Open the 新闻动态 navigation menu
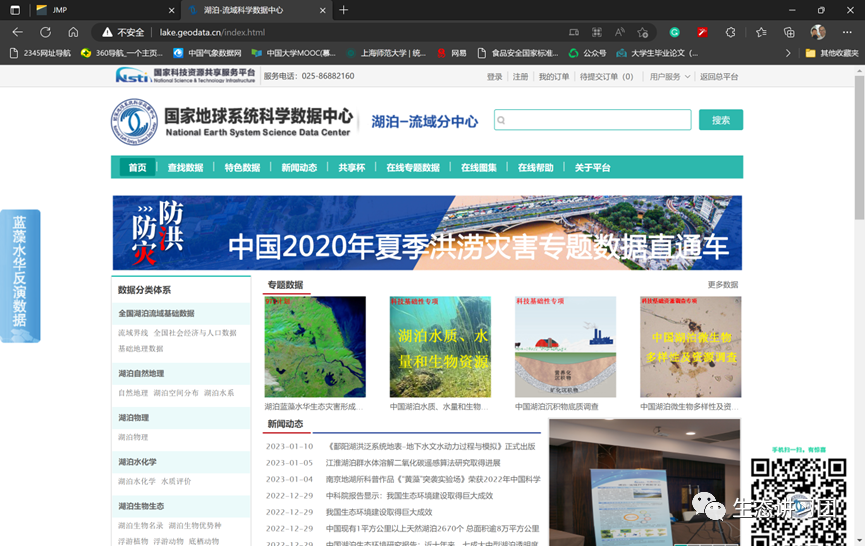The width and height of the screenshot is (865, 546). 299,167
